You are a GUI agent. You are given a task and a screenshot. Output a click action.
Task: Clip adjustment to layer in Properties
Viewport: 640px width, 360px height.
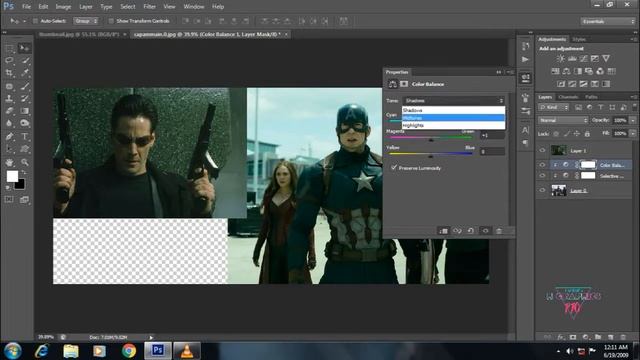tap(443, 231)
